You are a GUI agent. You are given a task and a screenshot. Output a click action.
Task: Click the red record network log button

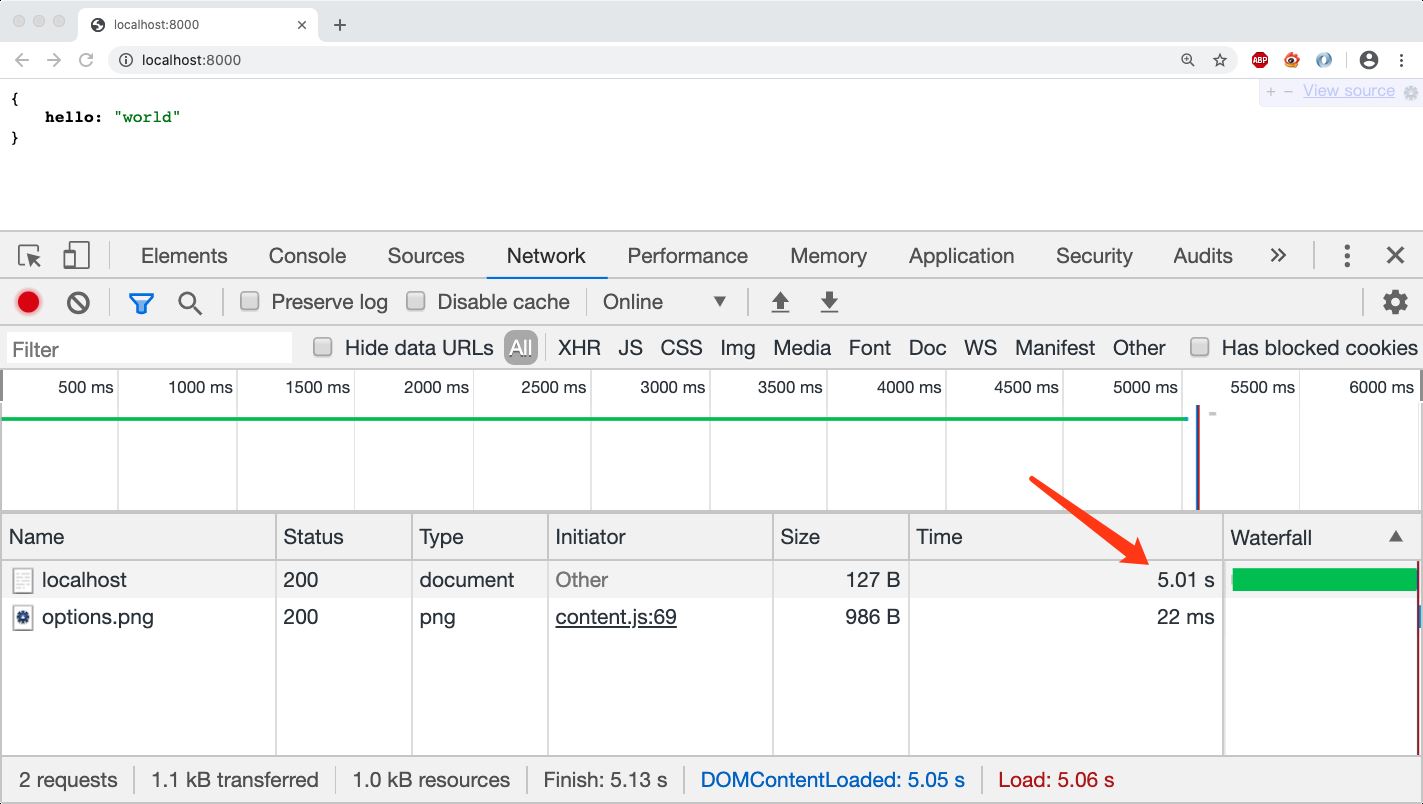tap(28, 302)
